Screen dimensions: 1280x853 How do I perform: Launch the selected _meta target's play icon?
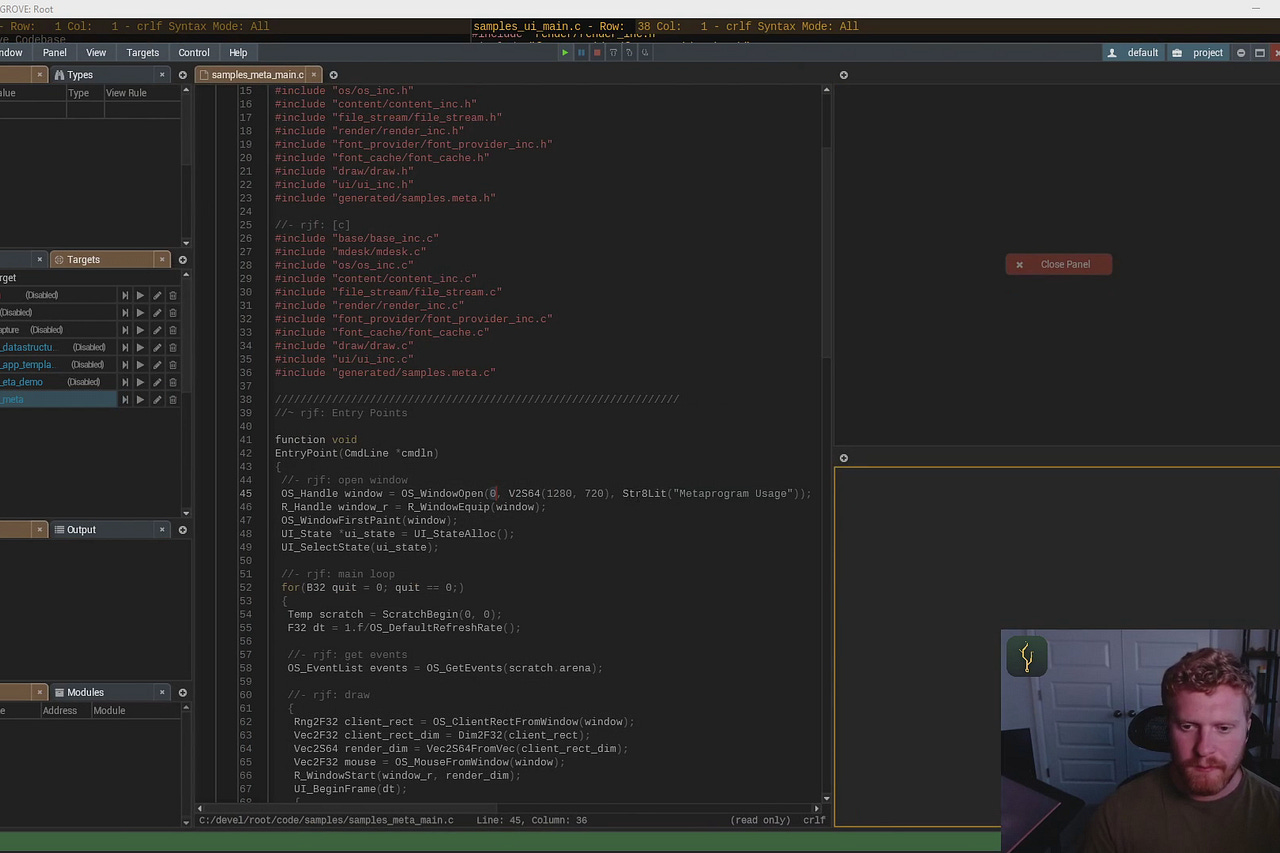click(140, 399)
